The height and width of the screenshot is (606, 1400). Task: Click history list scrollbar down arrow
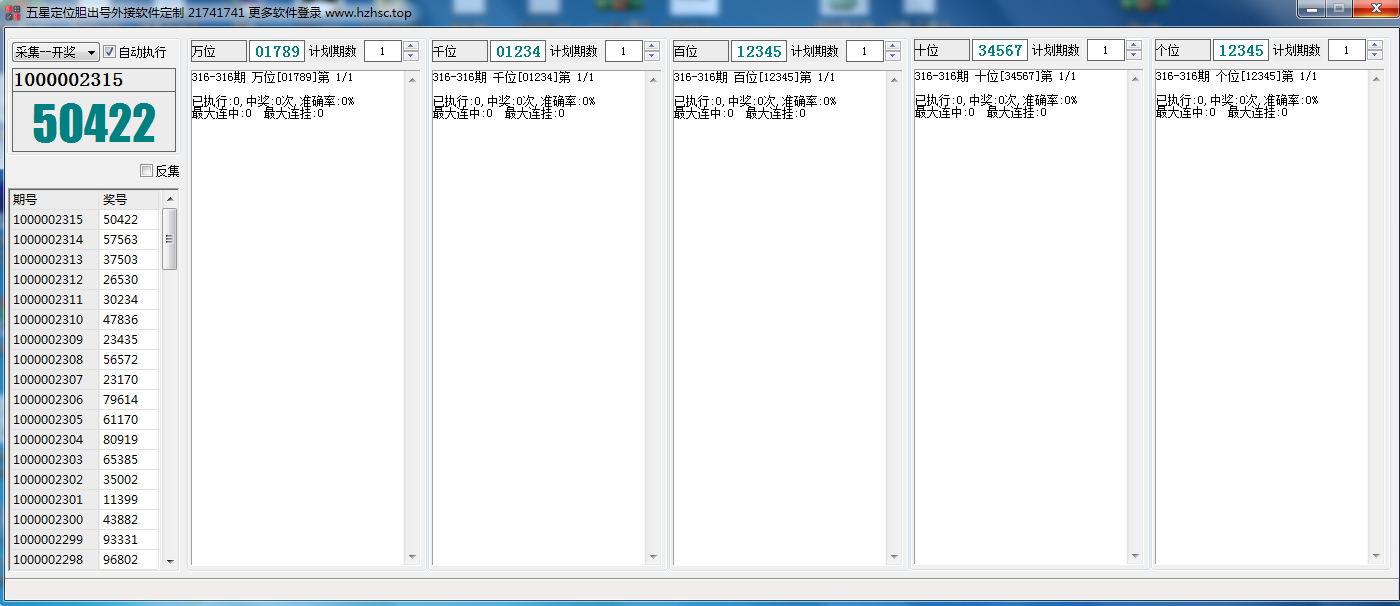tap(169, 561)
